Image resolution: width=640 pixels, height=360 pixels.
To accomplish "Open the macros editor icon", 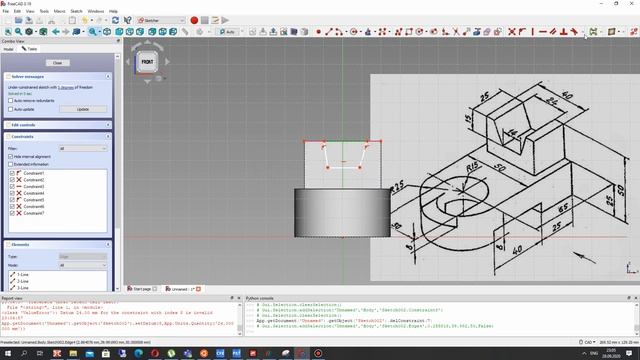I will [x=215, y=20].
